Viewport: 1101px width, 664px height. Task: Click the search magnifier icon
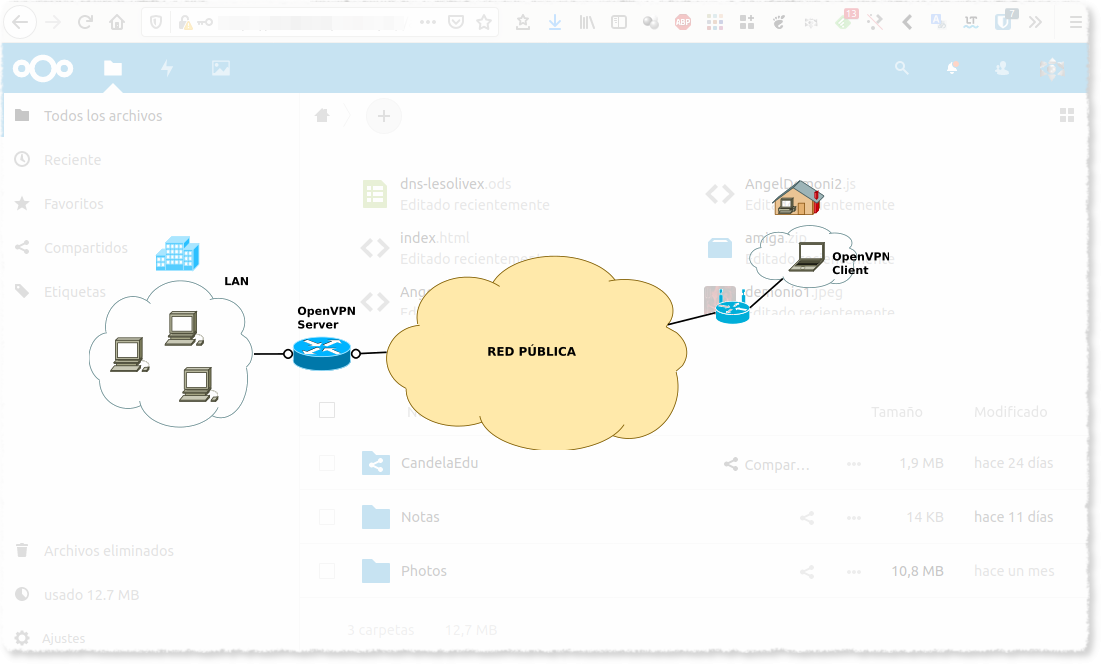(x=902, y=68)
